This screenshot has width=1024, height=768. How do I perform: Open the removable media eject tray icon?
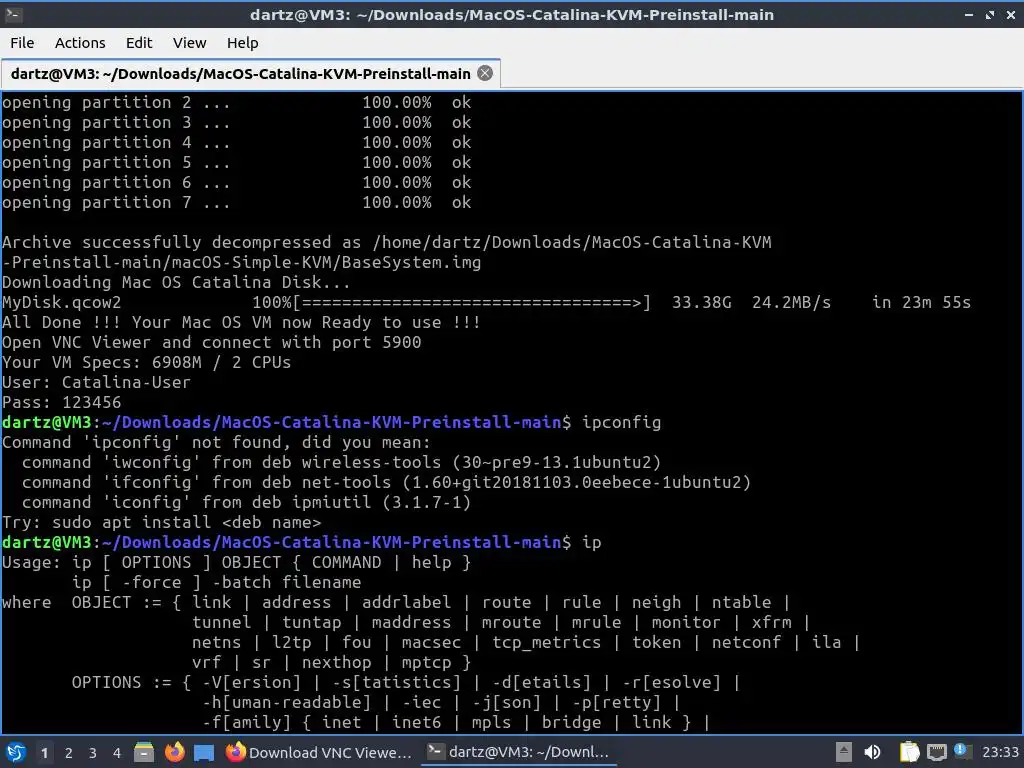844,752
